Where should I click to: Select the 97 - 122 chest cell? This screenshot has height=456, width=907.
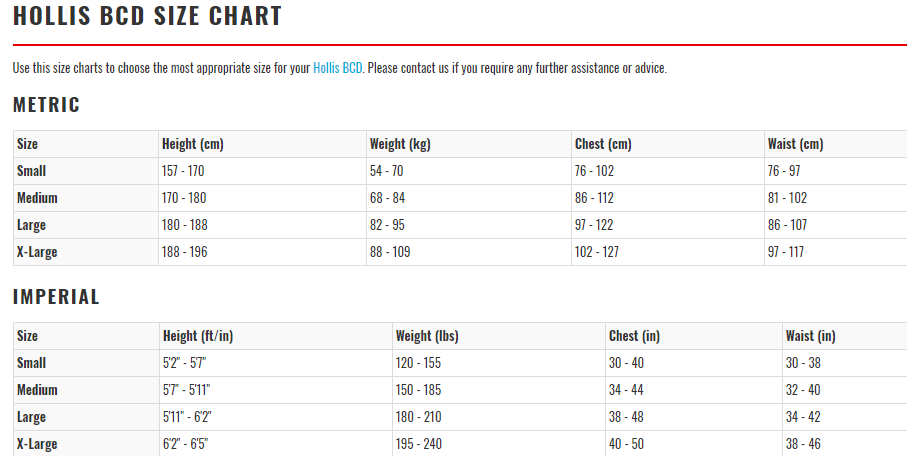tap(596, 225)
